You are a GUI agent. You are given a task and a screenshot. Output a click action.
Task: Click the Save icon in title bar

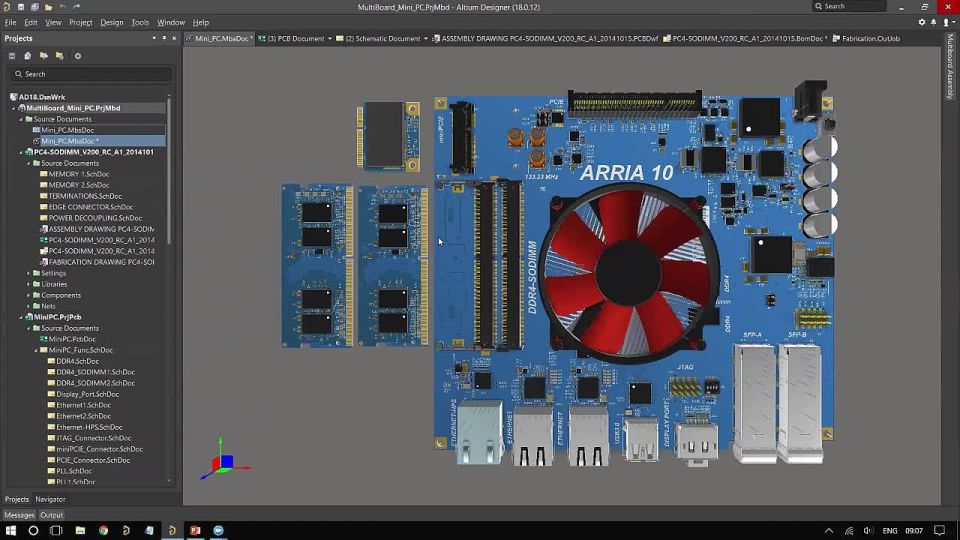(x=20, y=7)
